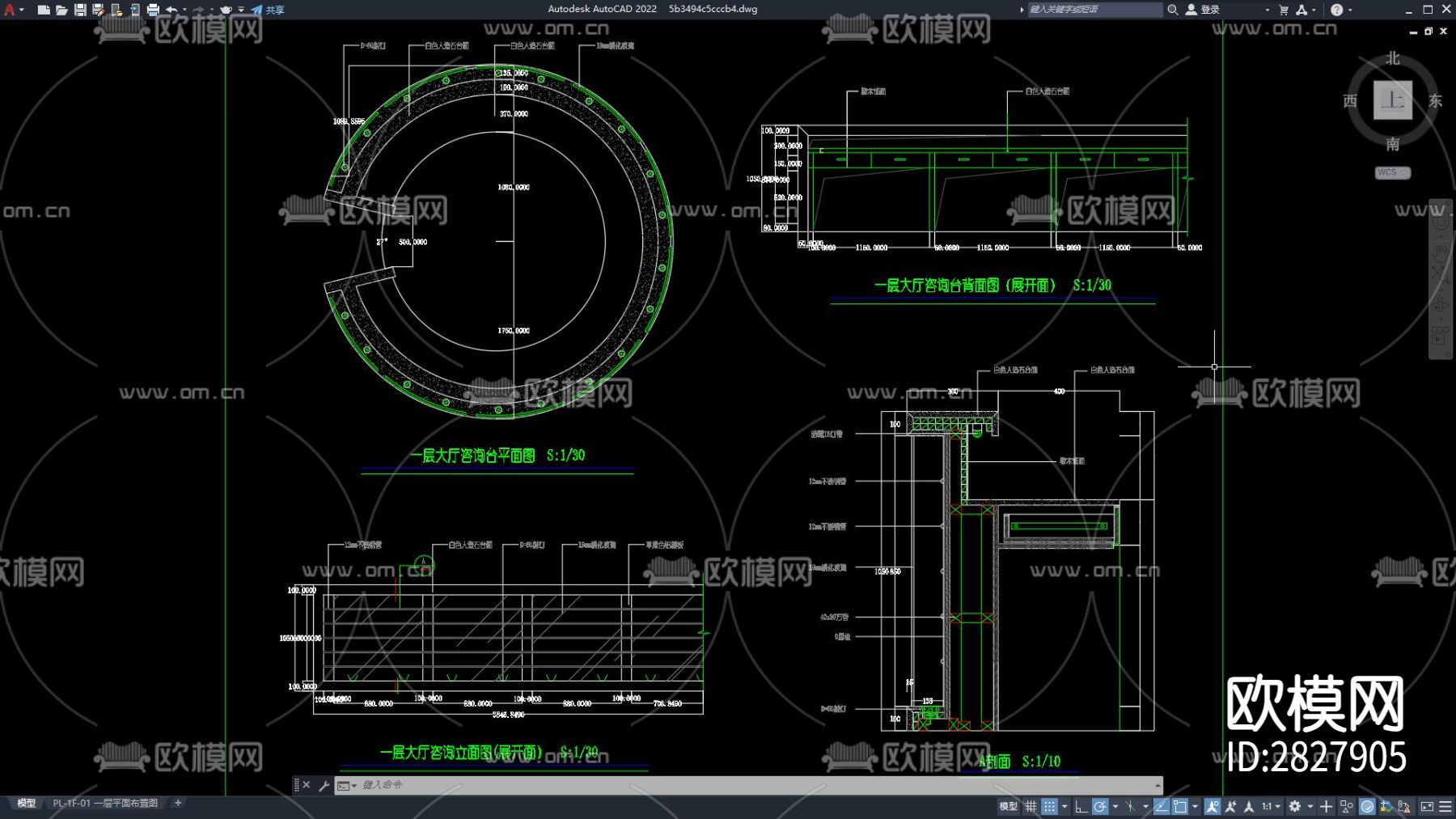Click the wrench icon beside command line
This screenshot has height=819, width=1456.
coord(324,785)
